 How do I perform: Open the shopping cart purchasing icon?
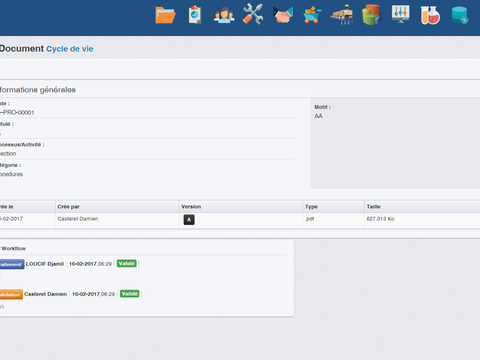tap(312, 15)
